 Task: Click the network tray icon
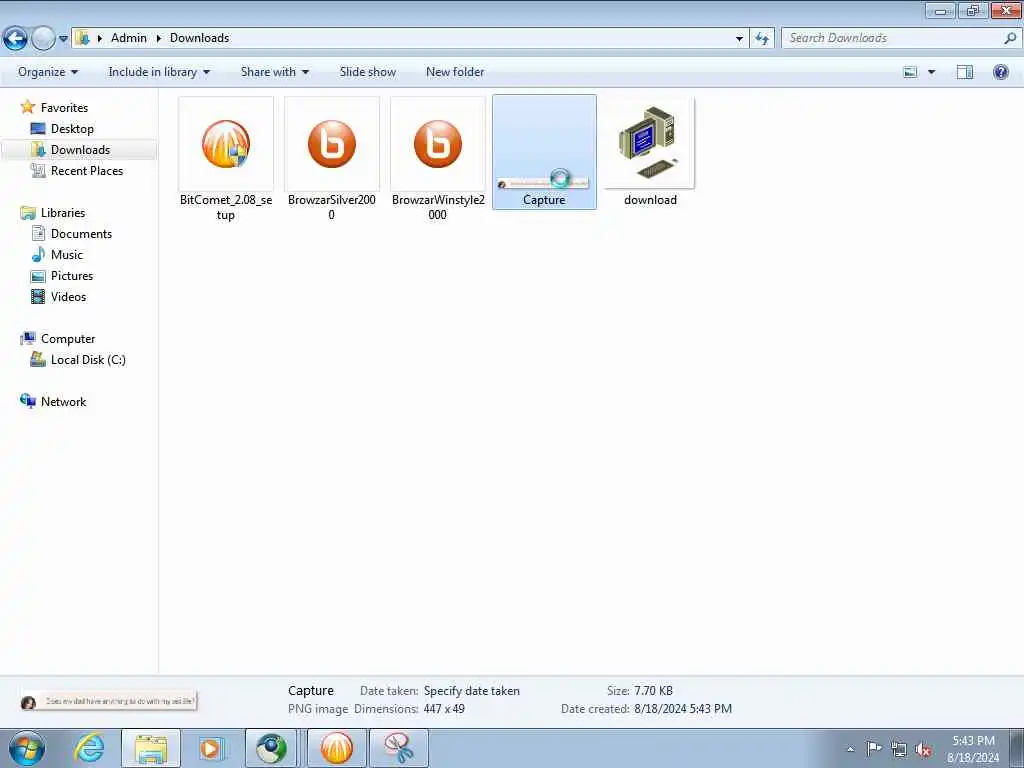[899, 749]
